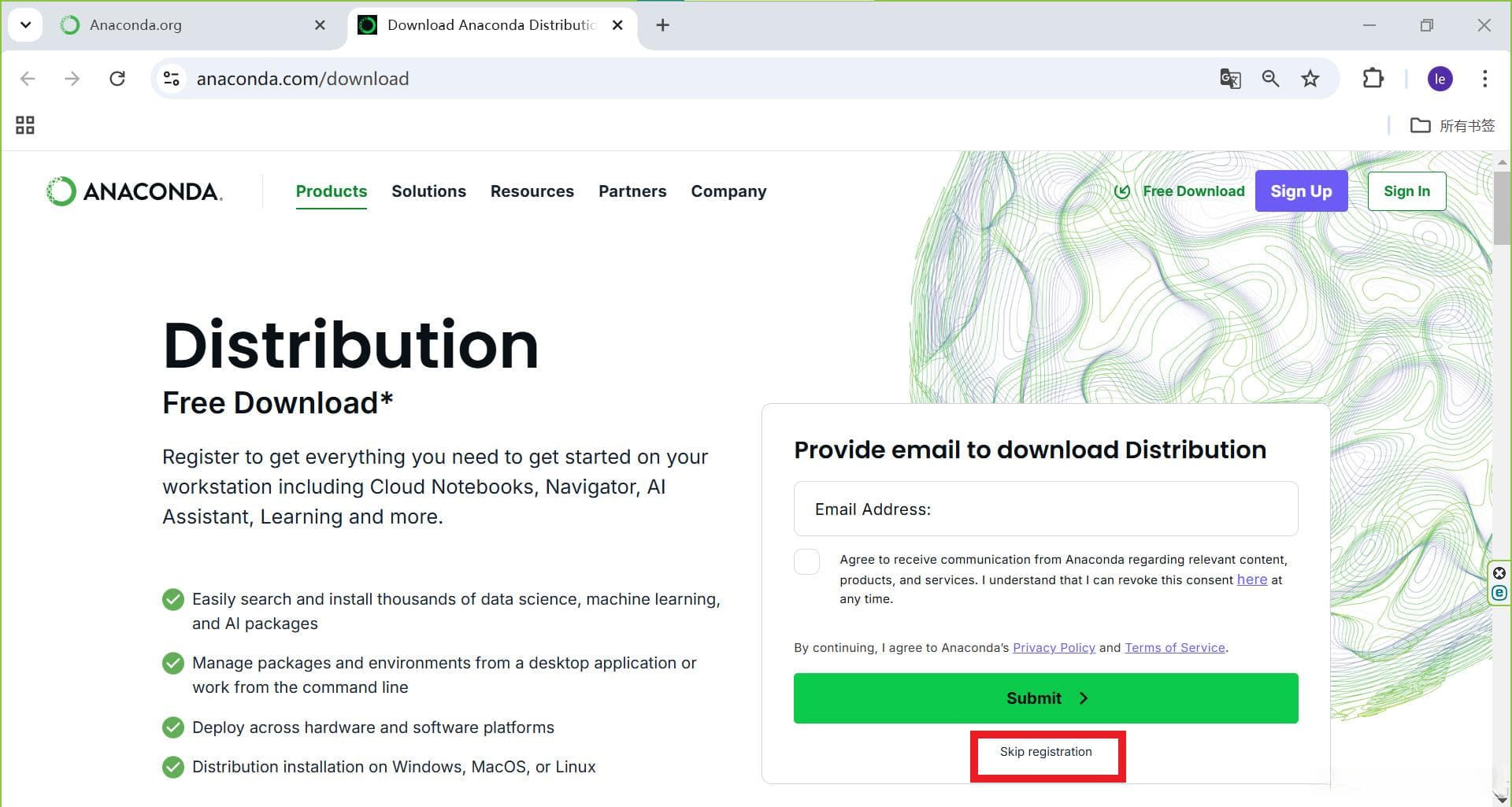Click the green Submit button
Viewport: 1512px width, 807px height.
pos(1046,698)
